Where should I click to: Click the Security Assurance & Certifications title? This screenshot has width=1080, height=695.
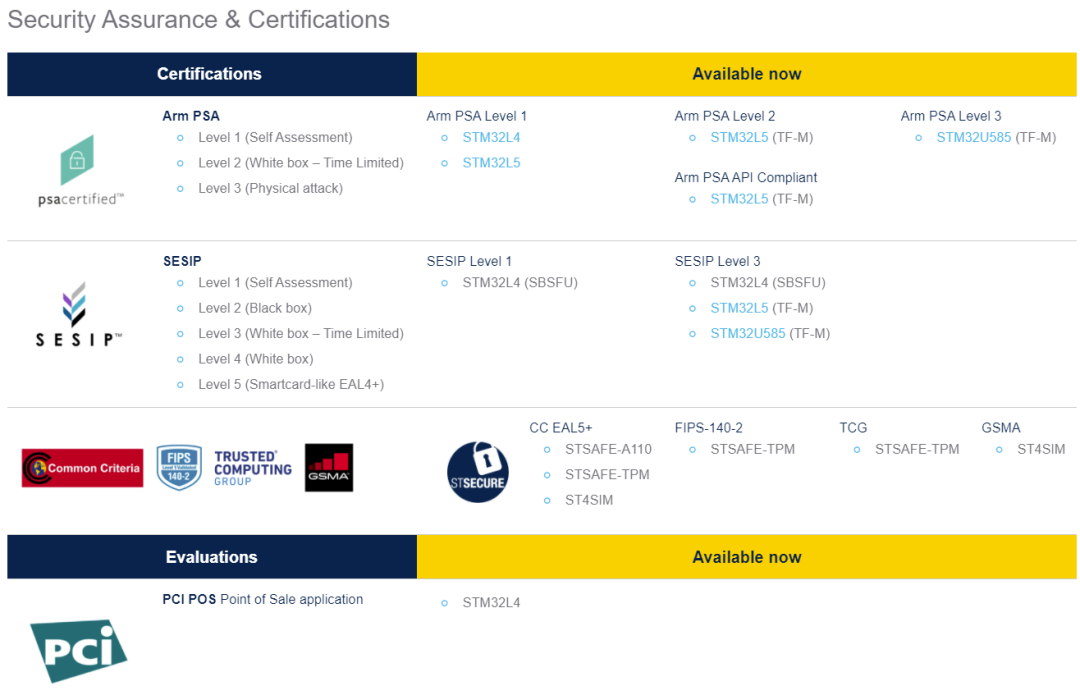[198, 19]
